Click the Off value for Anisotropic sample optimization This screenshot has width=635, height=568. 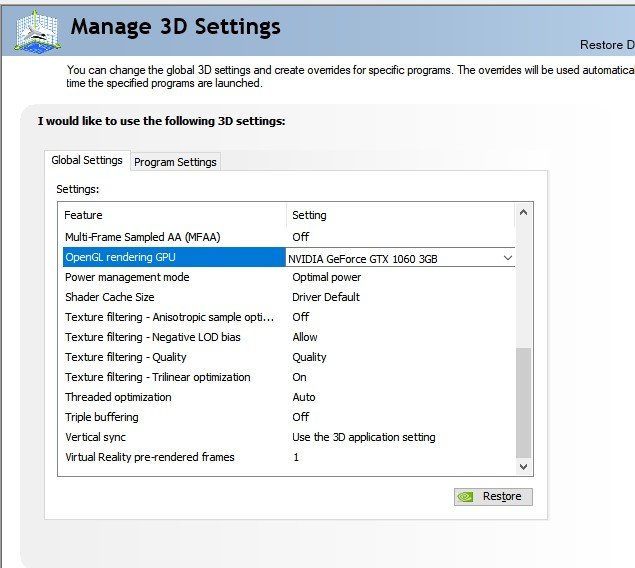(300, 317)
